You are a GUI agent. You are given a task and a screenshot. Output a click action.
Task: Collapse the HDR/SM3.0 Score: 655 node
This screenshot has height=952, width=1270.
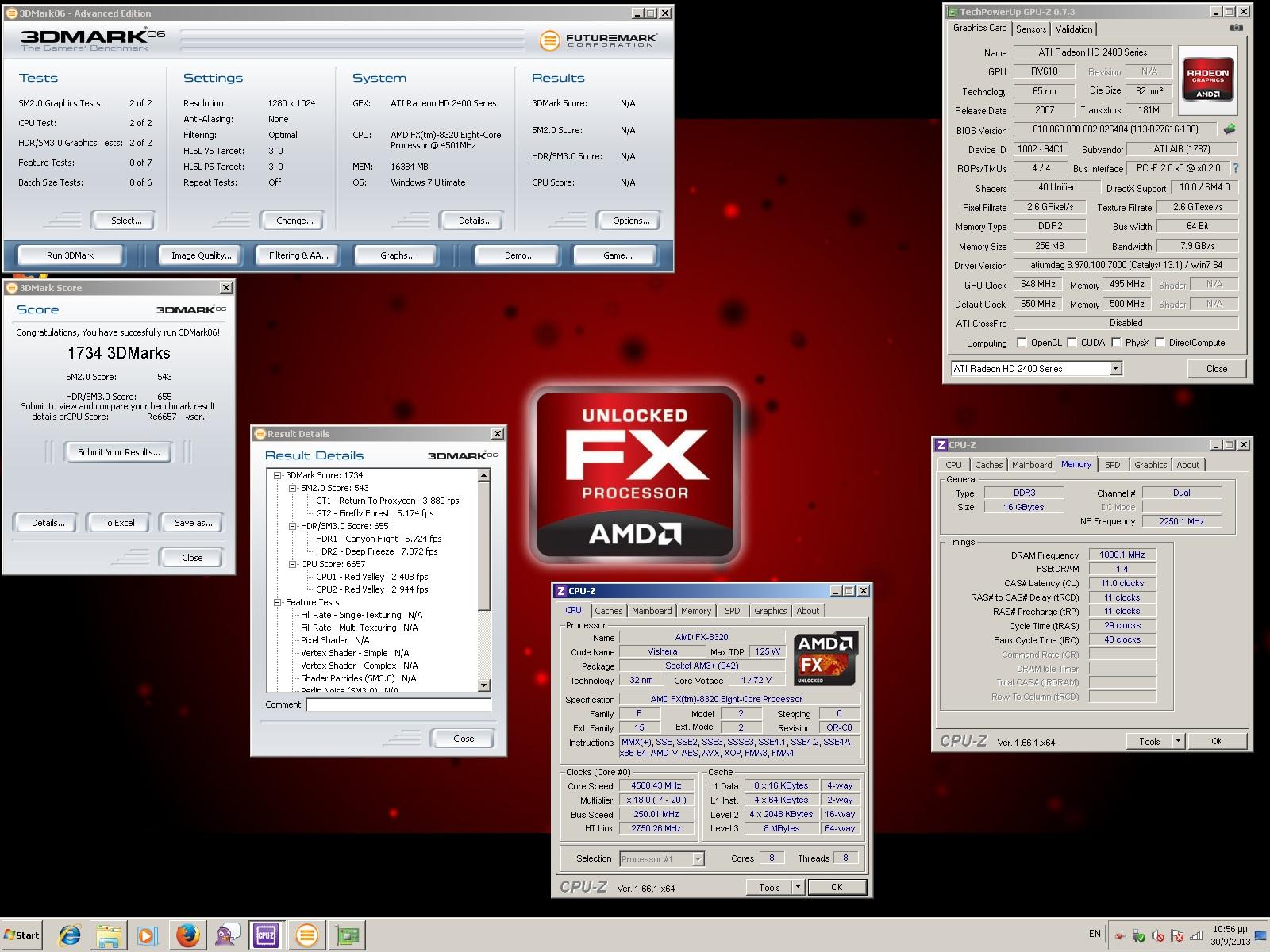293,526
